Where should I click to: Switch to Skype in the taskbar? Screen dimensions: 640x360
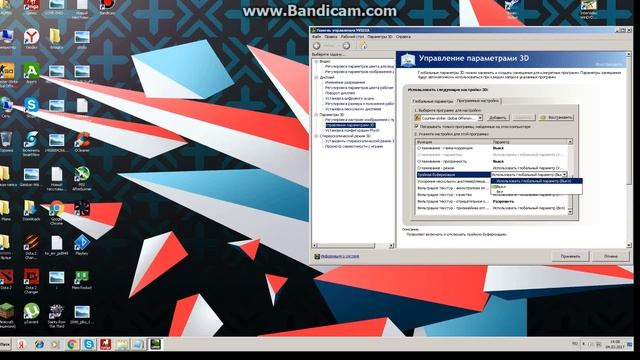tap(89, 344)
